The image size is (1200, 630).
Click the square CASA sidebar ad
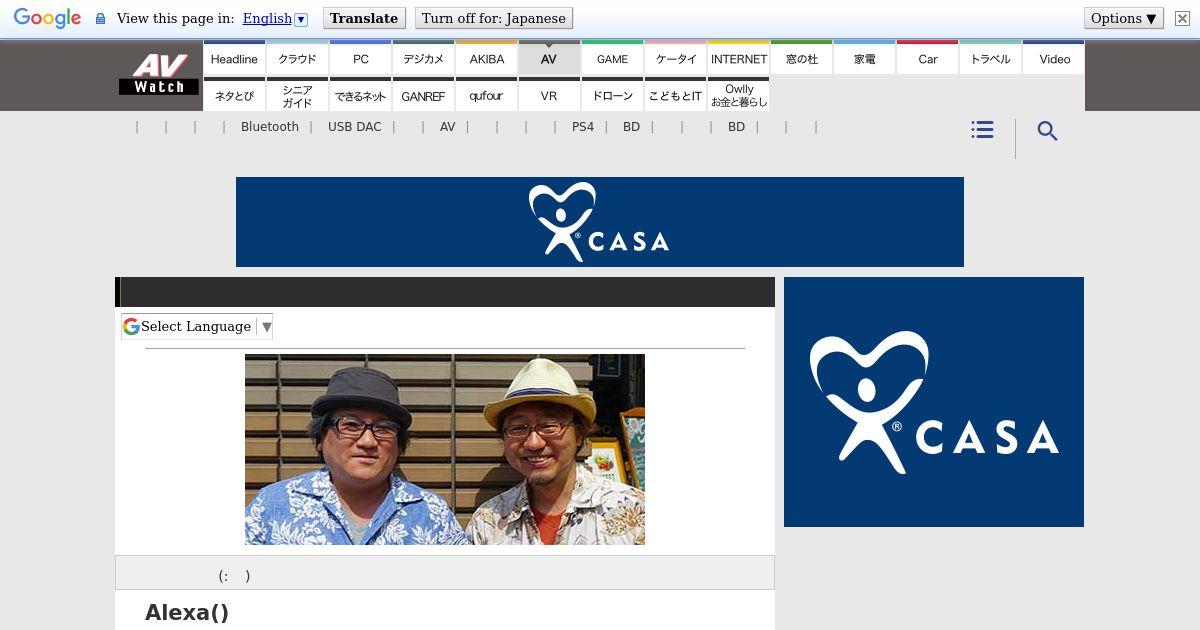pyautogui.click(x=934, y=402)
